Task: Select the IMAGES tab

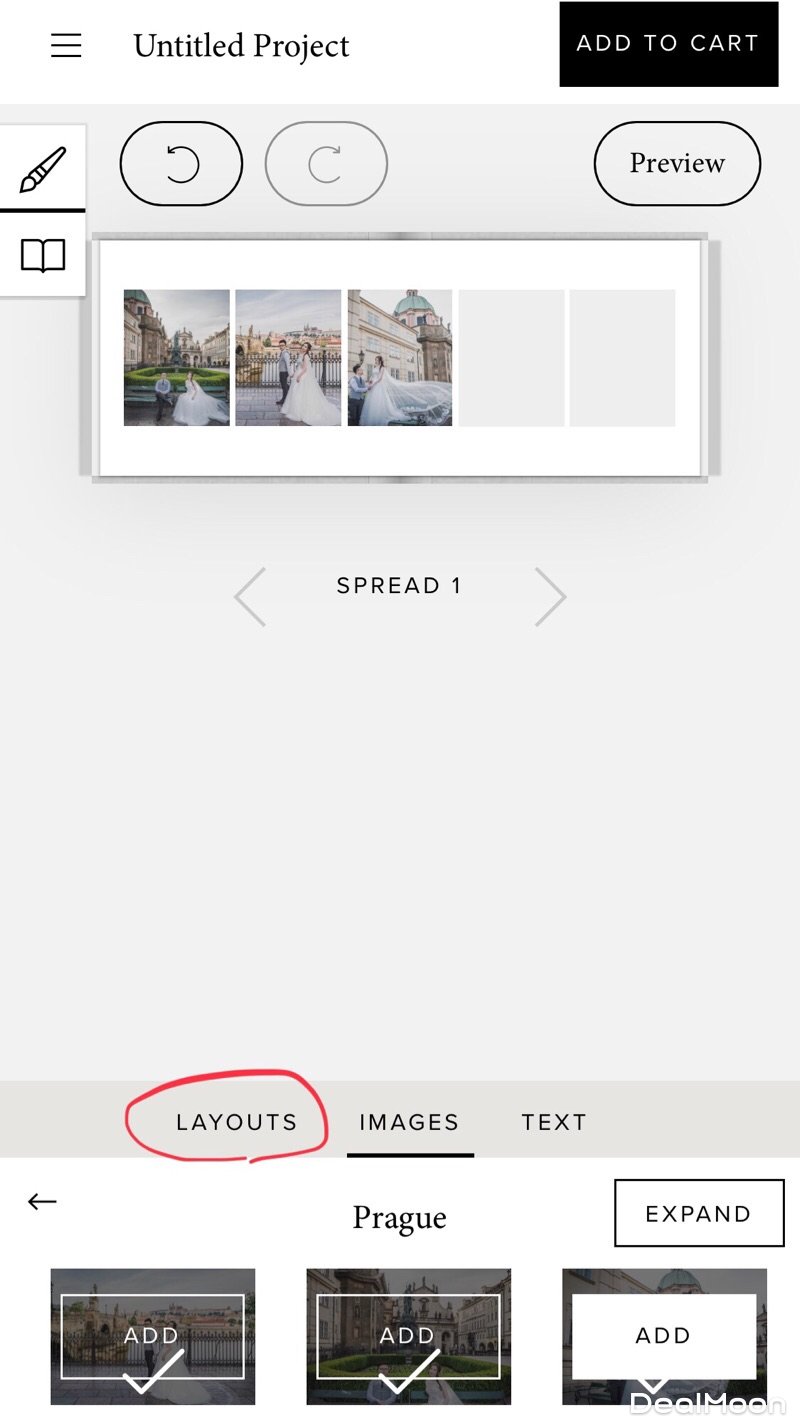Action: 409,1122
